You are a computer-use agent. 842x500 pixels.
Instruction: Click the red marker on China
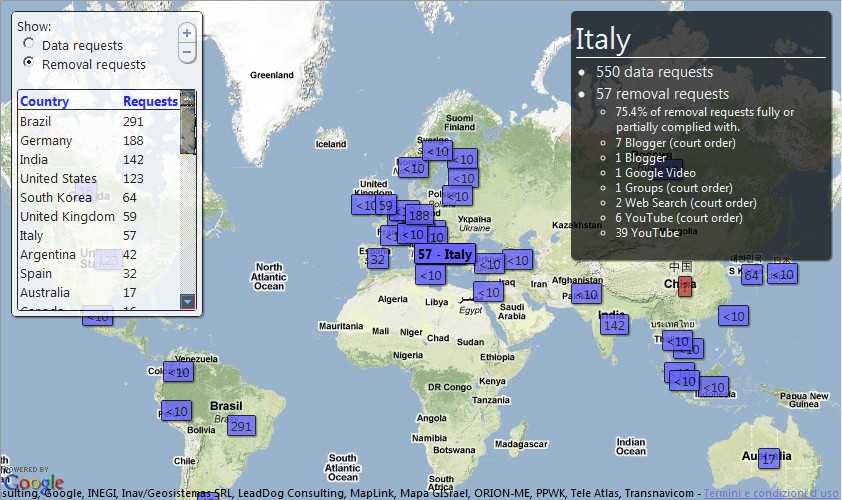(684, 286)
